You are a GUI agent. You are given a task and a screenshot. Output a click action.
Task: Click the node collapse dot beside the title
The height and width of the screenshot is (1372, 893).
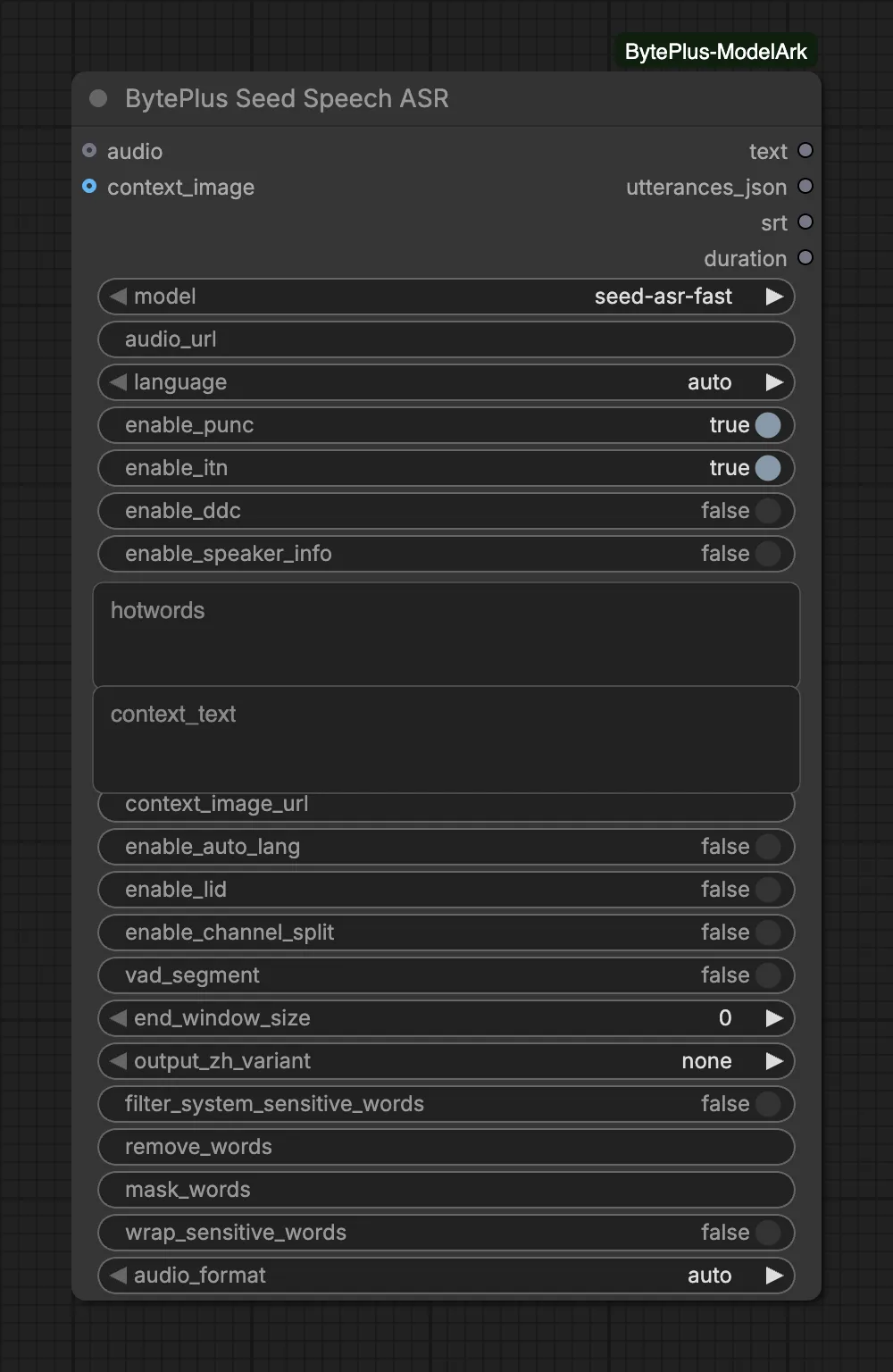coord(98,98)
